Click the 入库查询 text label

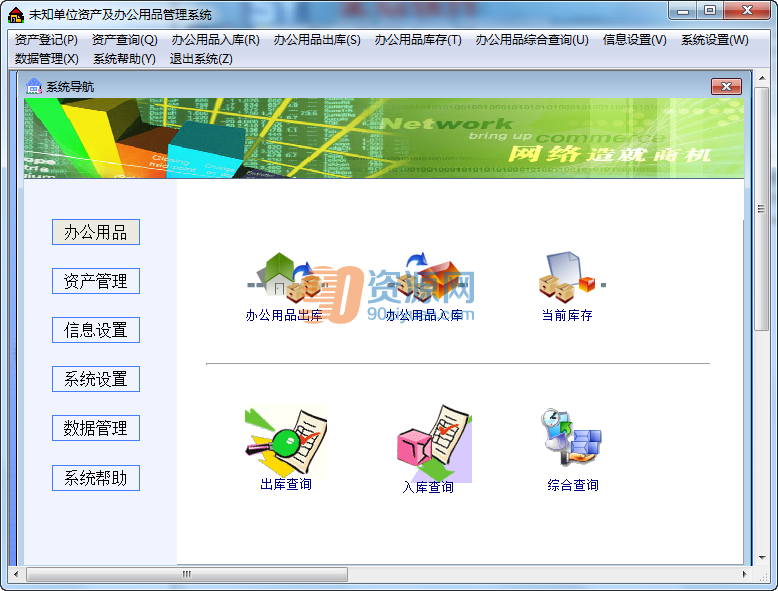[x=428, y=487]
